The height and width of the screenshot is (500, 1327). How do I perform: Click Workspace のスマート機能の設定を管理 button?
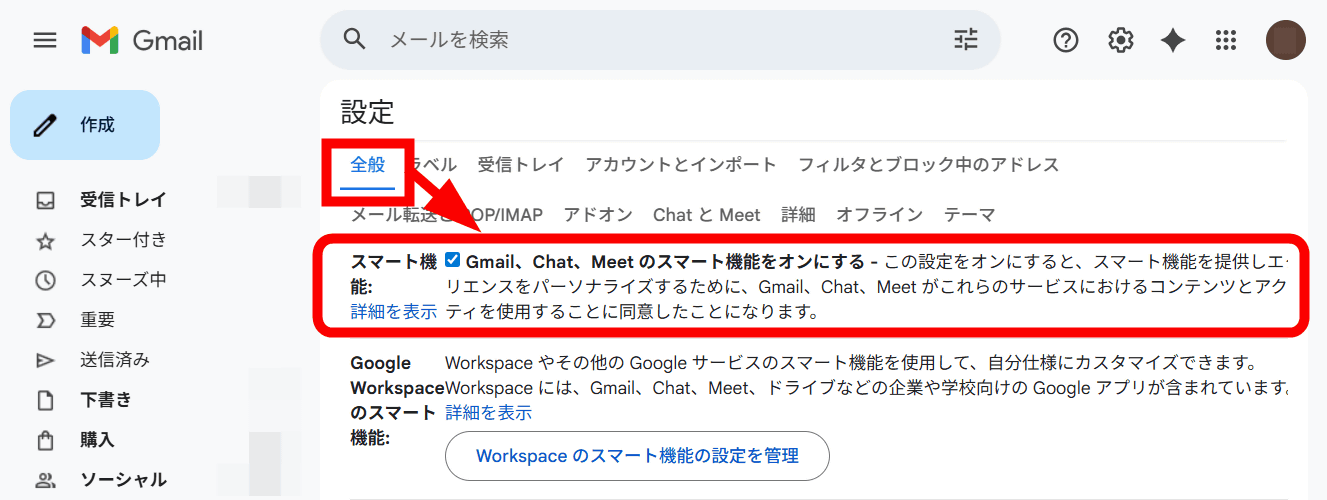(637, 456)
